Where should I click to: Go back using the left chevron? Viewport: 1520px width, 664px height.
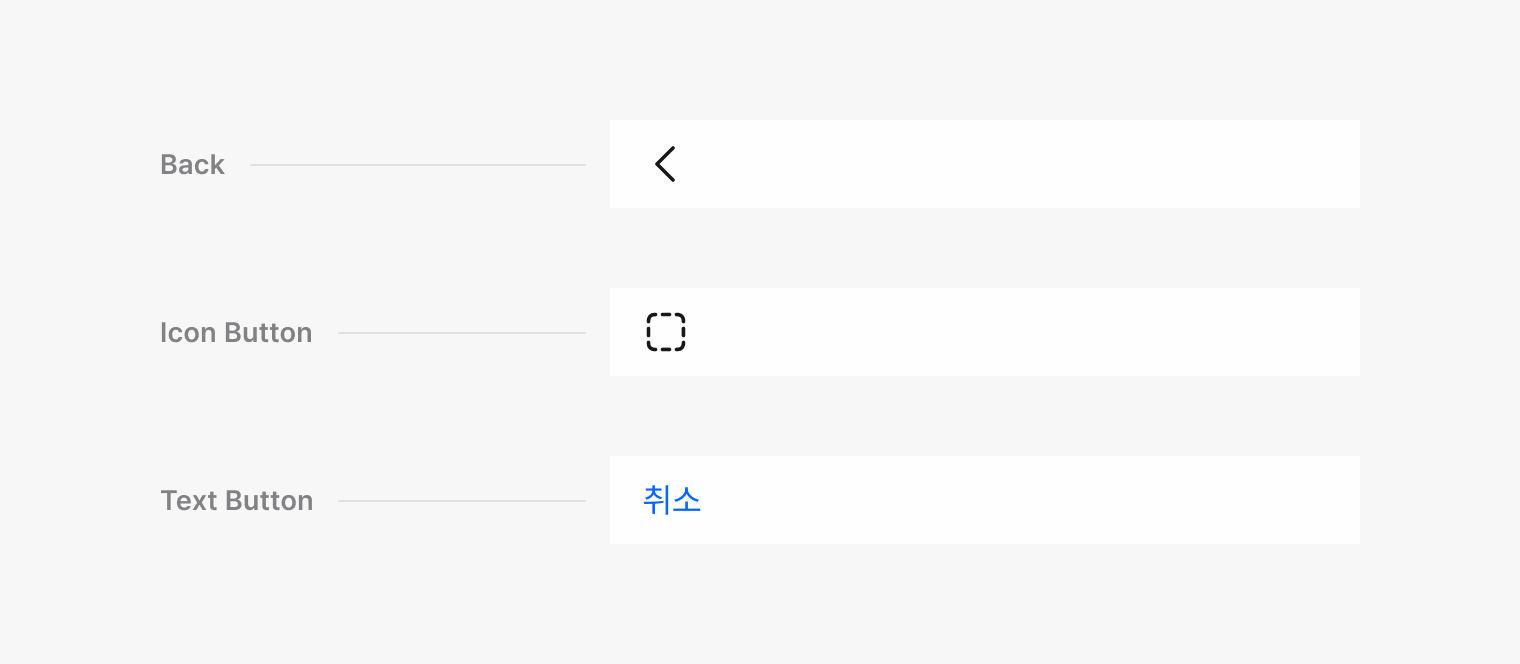point(665,164)
